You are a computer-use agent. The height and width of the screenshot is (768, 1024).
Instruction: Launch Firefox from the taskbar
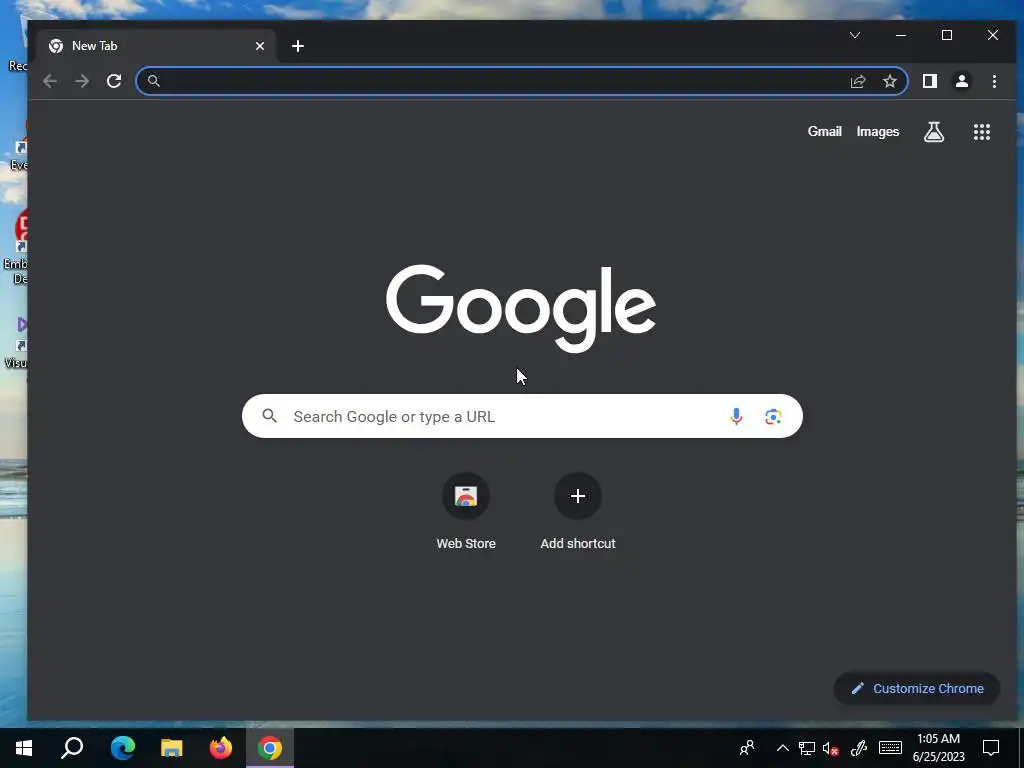point(221,748)
